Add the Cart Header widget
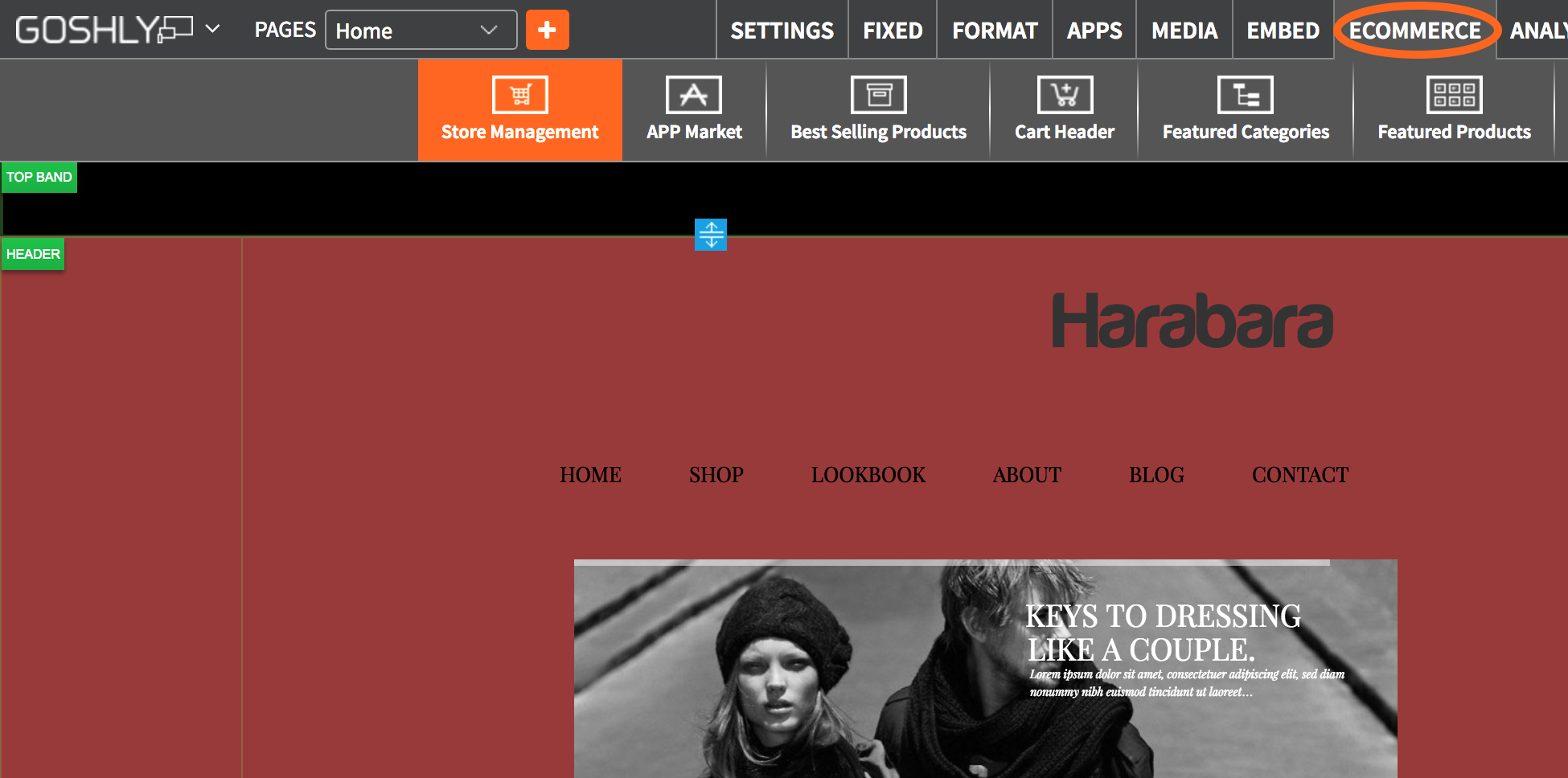1568x778 pixels. pos(1064,96)
